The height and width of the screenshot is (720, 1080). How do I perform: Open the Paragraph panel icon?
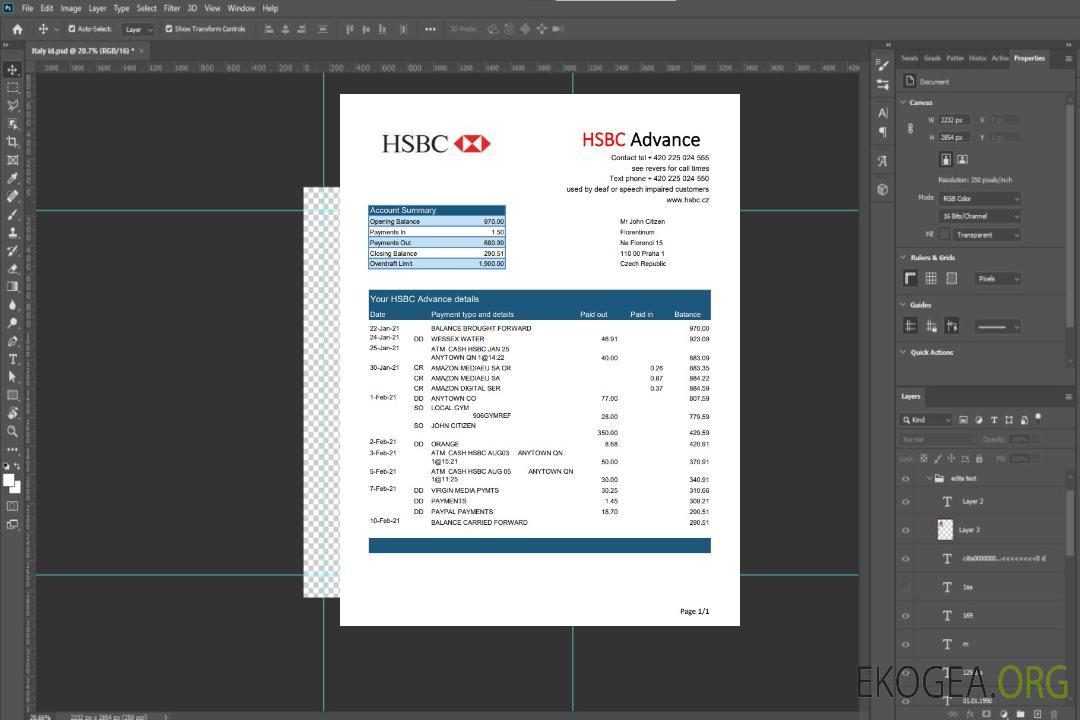(882, 132)
